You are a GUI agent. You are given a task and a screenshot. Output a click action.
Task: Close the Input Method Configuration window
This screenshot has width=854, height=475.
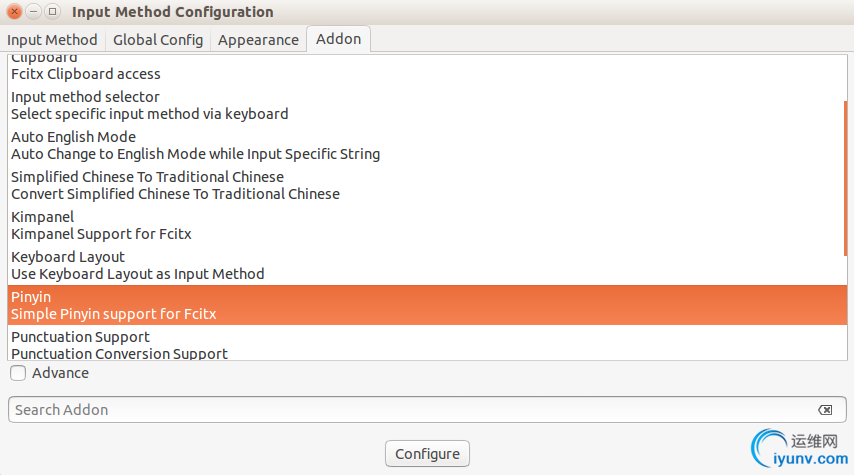pos(15,11)
